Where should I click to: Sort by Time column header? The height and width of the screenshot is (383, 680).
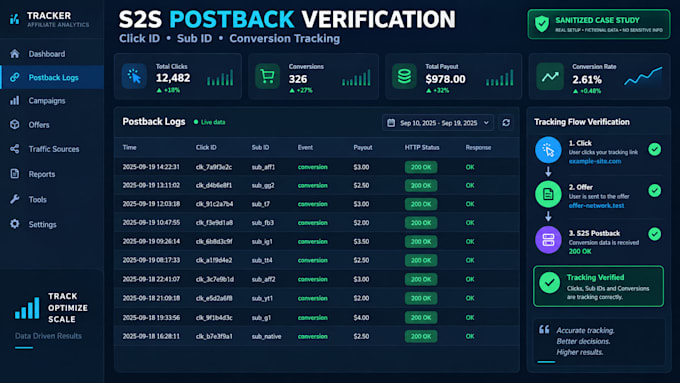pyautogui.click(x=129, y=147)
